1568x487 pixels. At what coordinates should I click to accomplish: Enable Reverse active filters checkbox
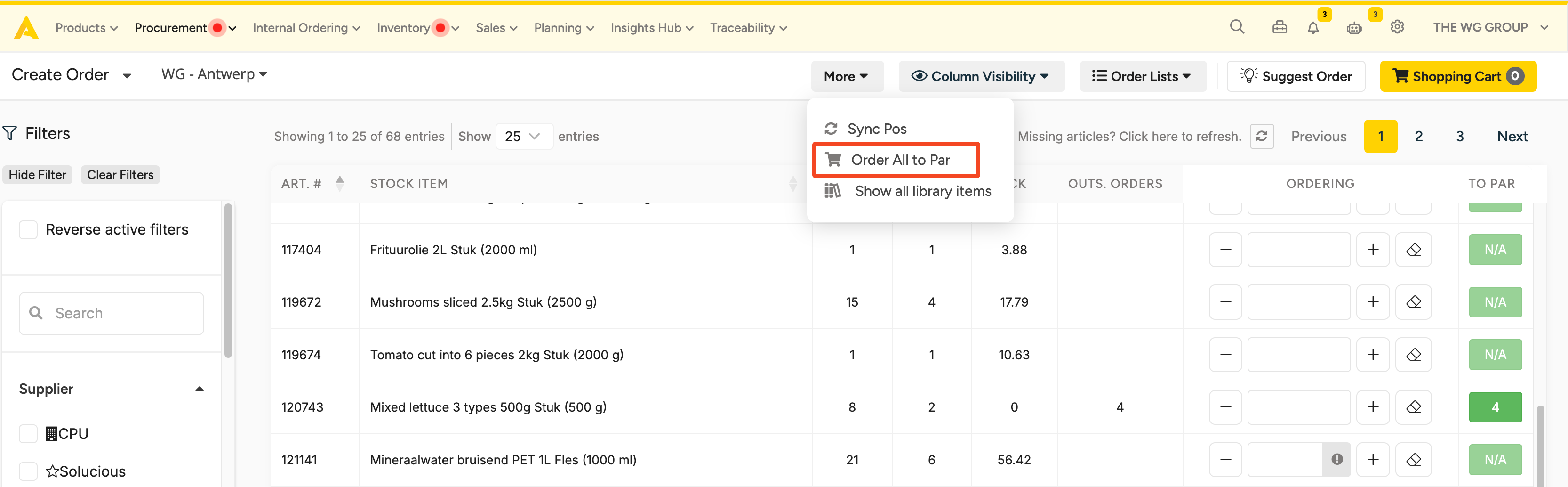28,230
